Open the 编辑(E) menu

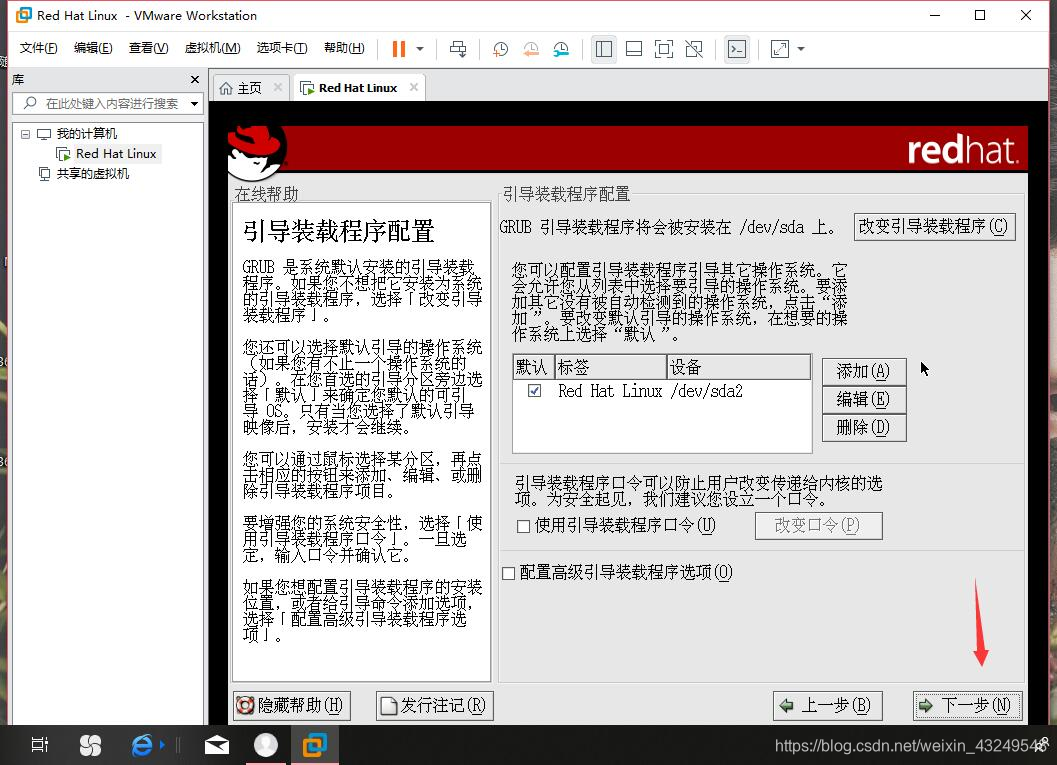point(93,48)
